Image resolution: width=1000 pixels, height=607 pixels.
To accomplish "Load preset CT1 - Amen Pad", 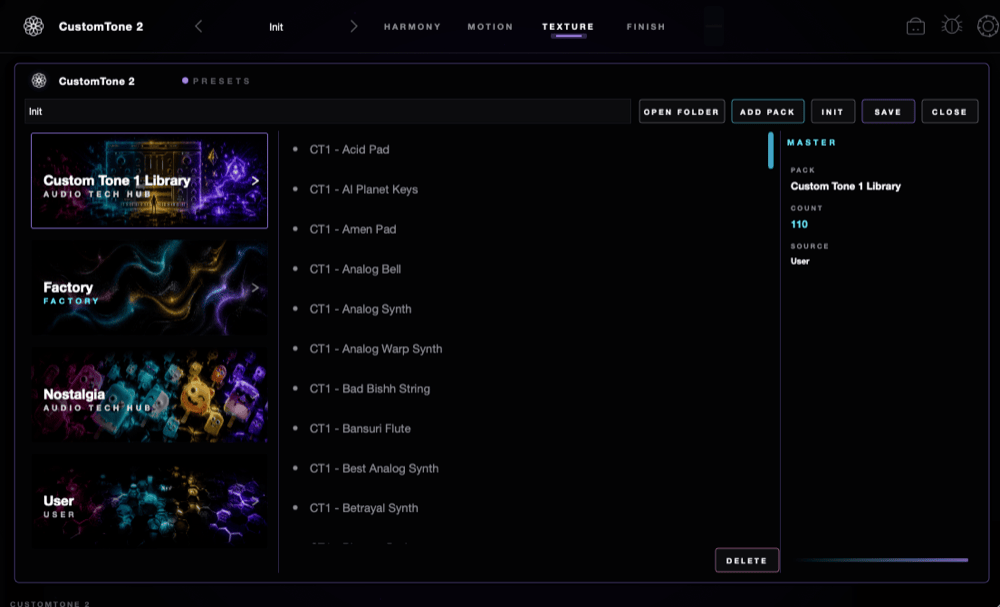I will [353, 229].
